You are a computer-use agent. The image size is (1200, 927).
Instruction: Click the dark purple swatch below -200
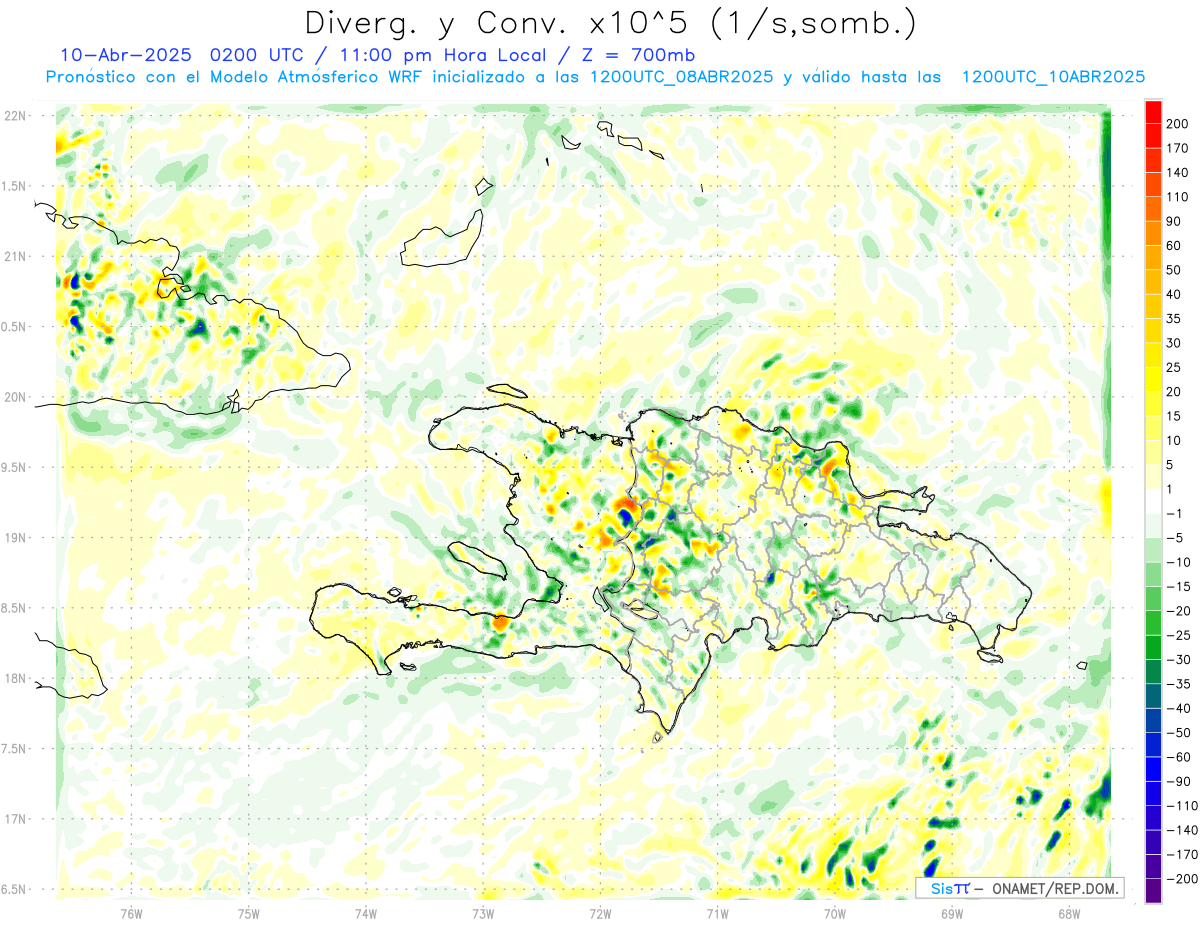point(1153,891)
